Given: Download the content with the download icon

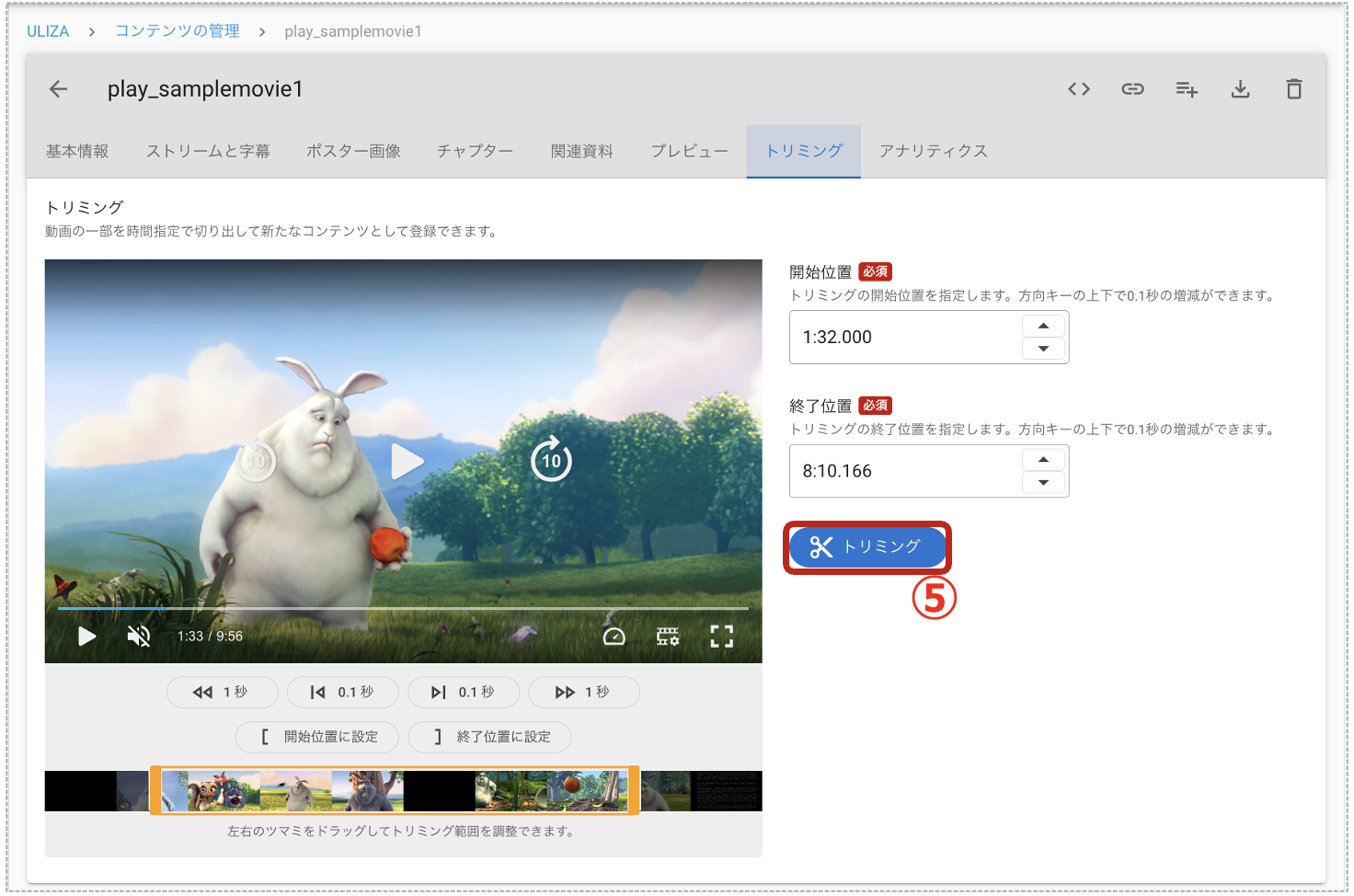Looking at the screenshot, I should pyautogui.click(x=1240, y=89).
